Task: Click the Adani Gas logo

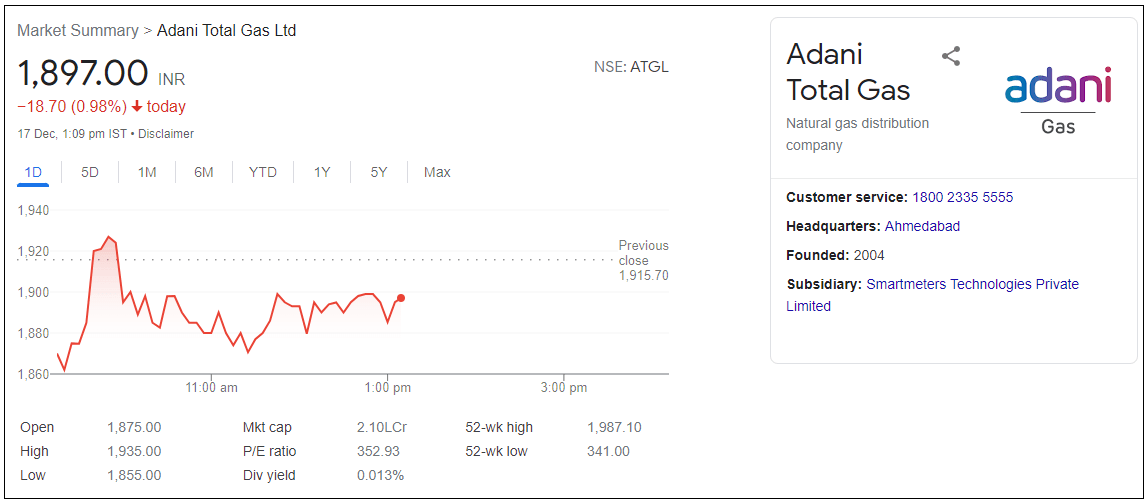Action: (x=1058, y=99)
